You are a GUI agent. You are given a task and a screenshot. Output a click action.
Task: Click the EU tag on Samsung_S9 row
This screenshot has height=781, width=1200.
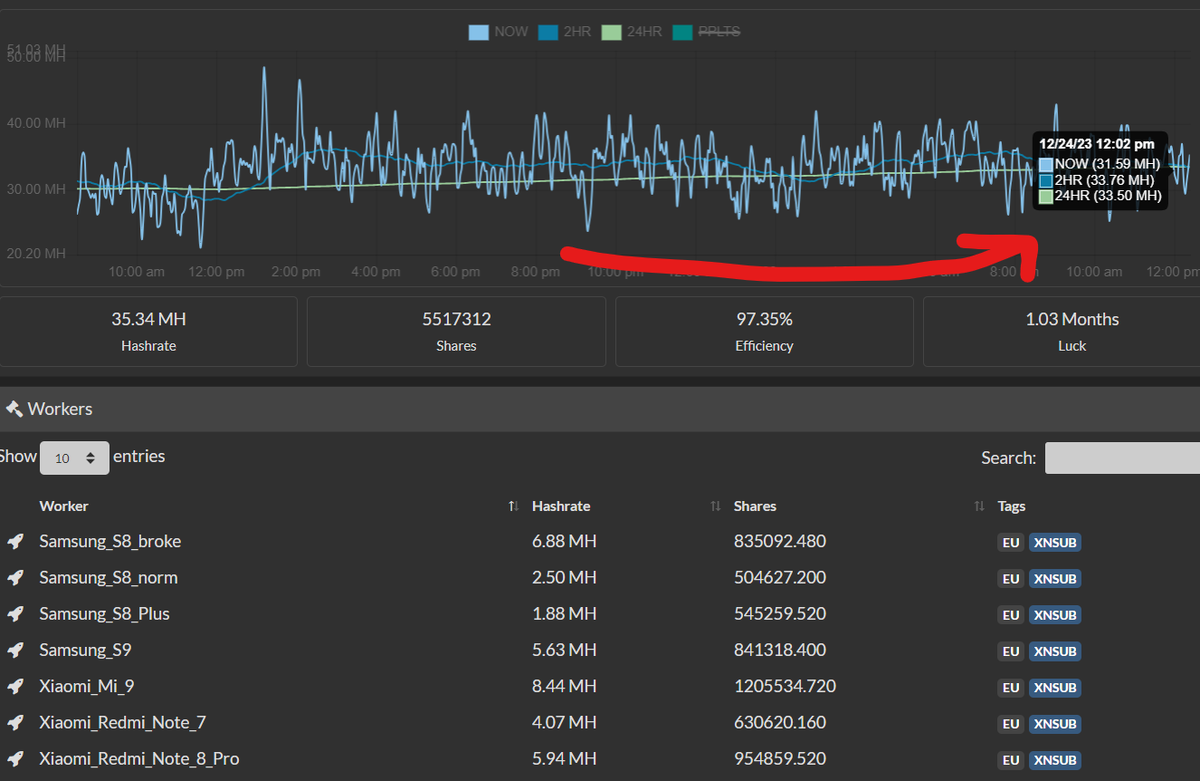click(x=1011, y=651)
